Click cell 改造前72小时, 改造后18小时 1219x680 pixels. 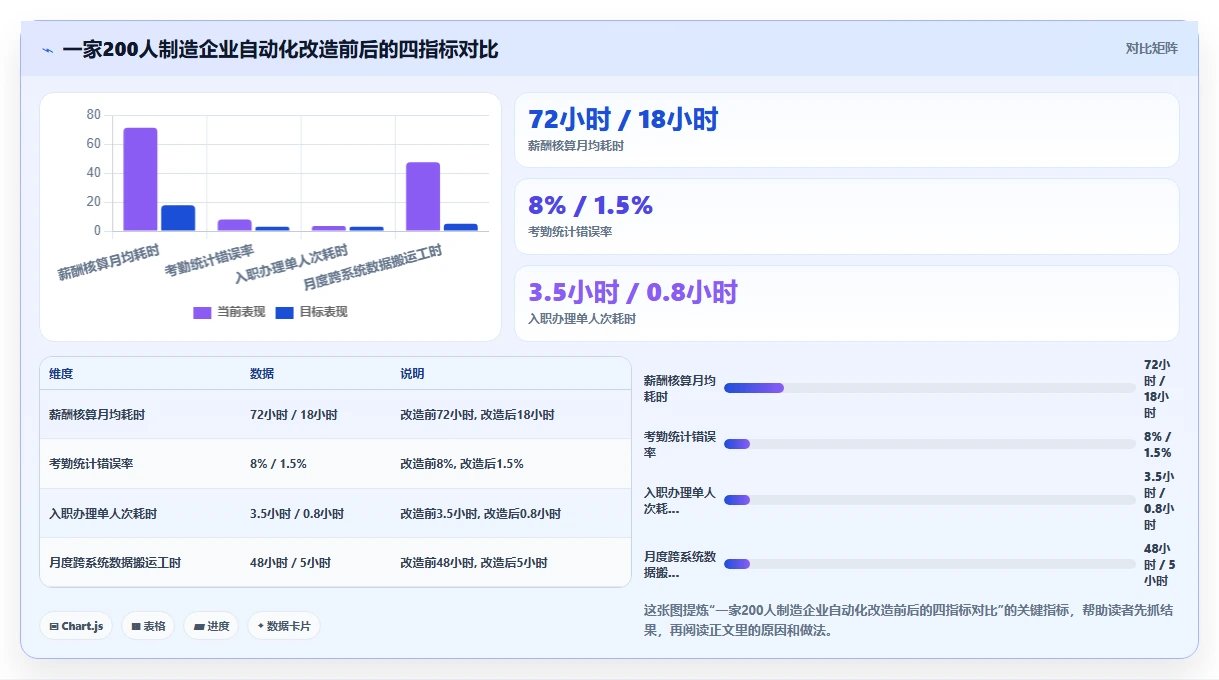(x=477, y=414)
